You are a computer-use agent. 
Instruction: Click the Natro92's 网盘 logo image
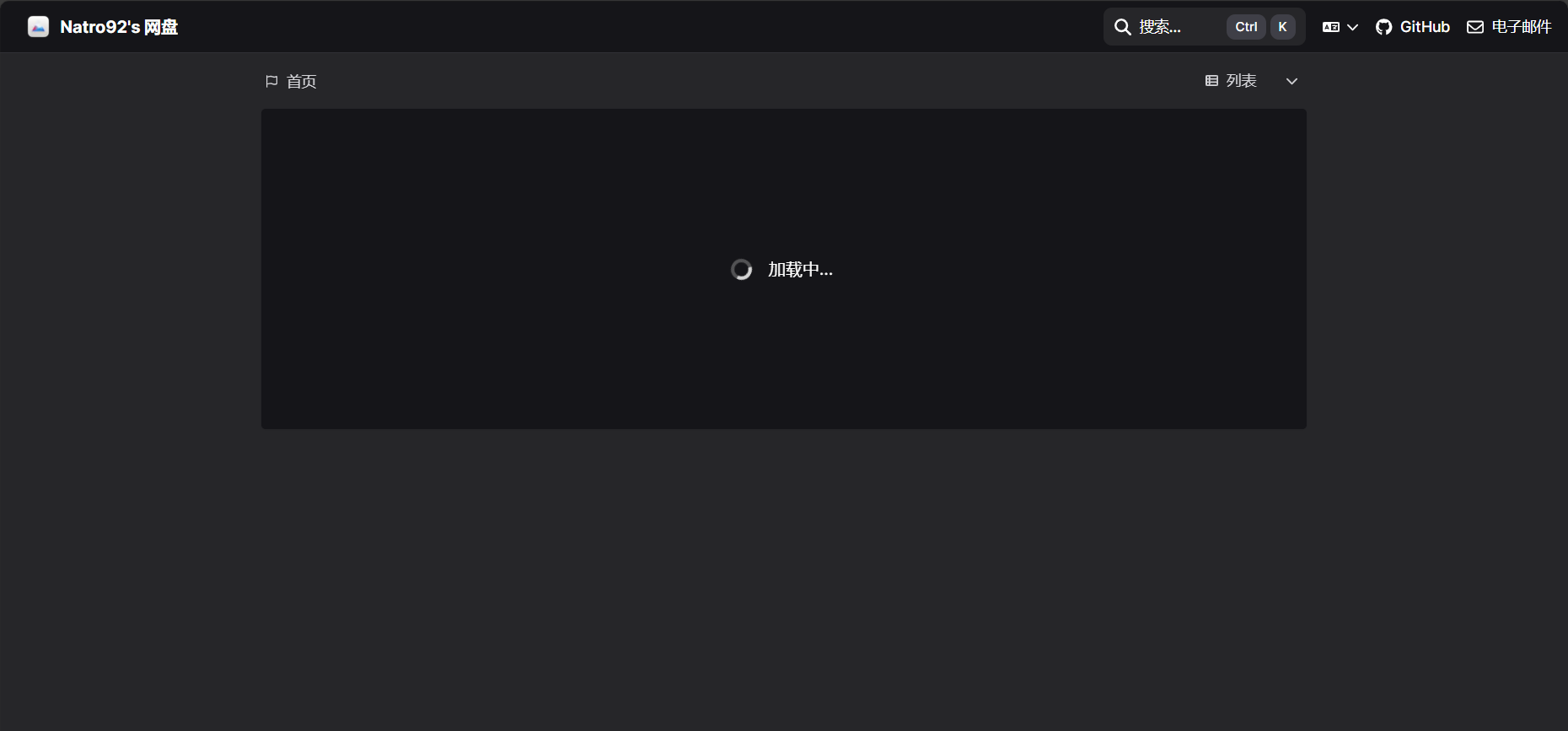tap(38, 27)
